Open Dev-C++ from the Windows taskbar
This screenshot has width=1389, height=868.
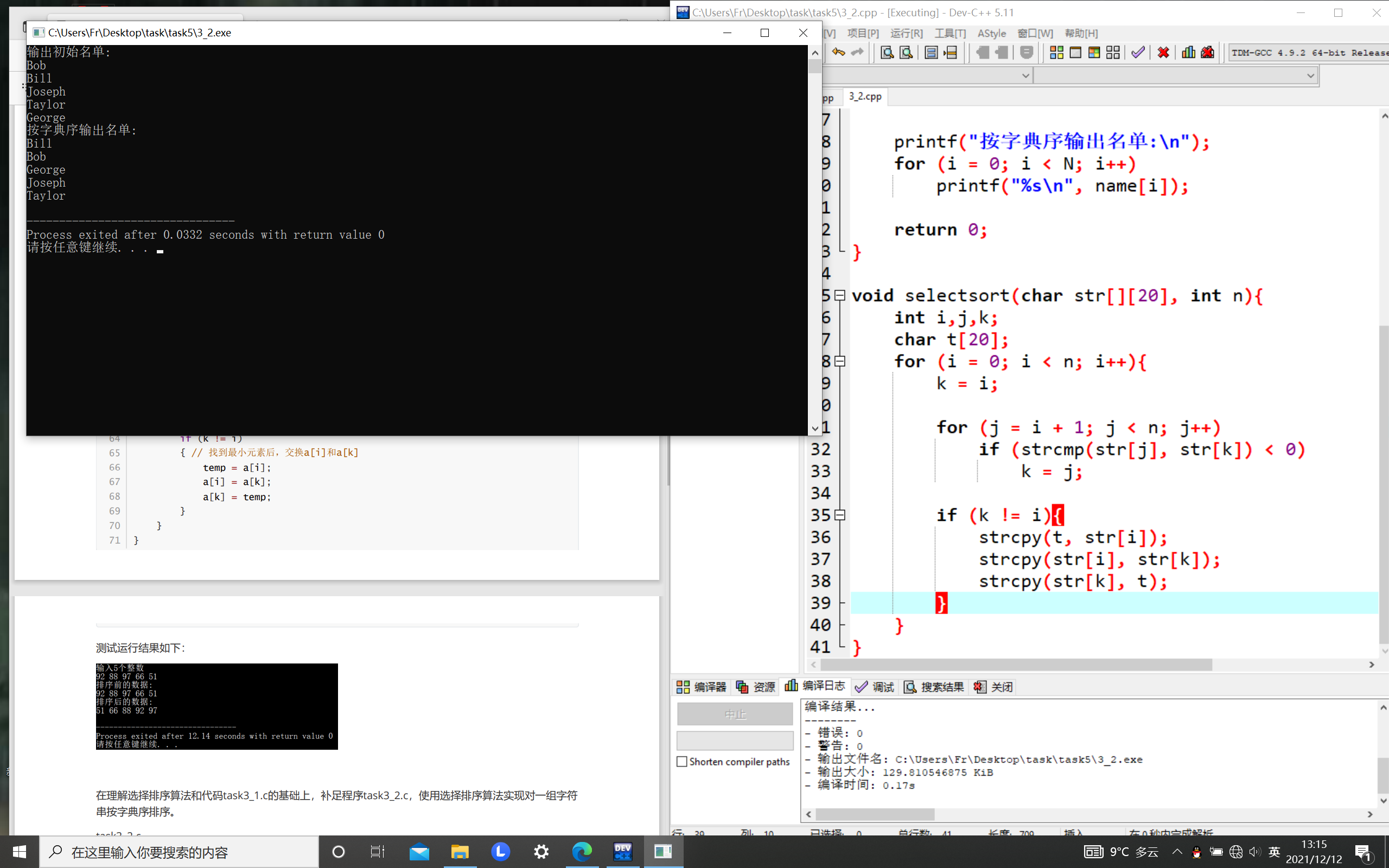(x=623, y=852)
